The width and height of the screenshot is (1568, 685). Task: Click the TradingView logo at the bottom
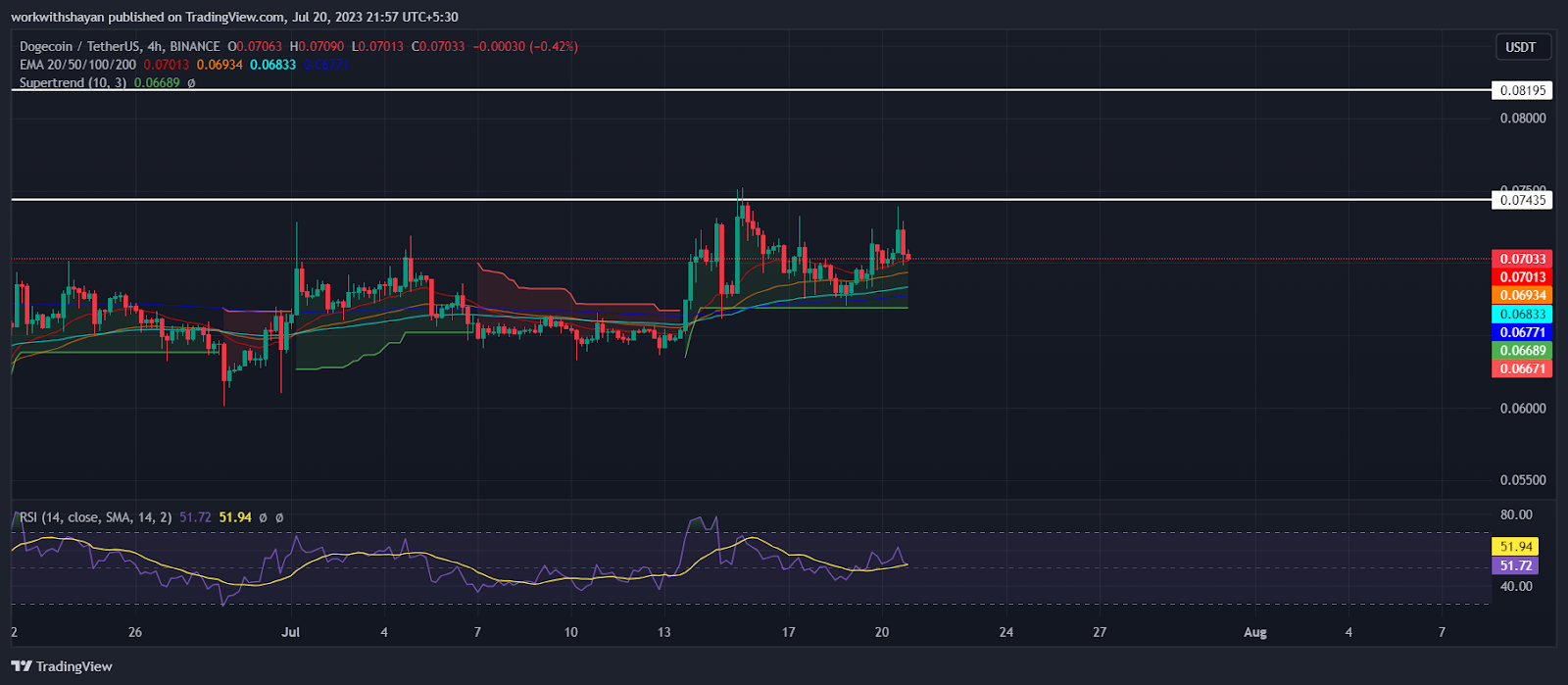[62, 666]
